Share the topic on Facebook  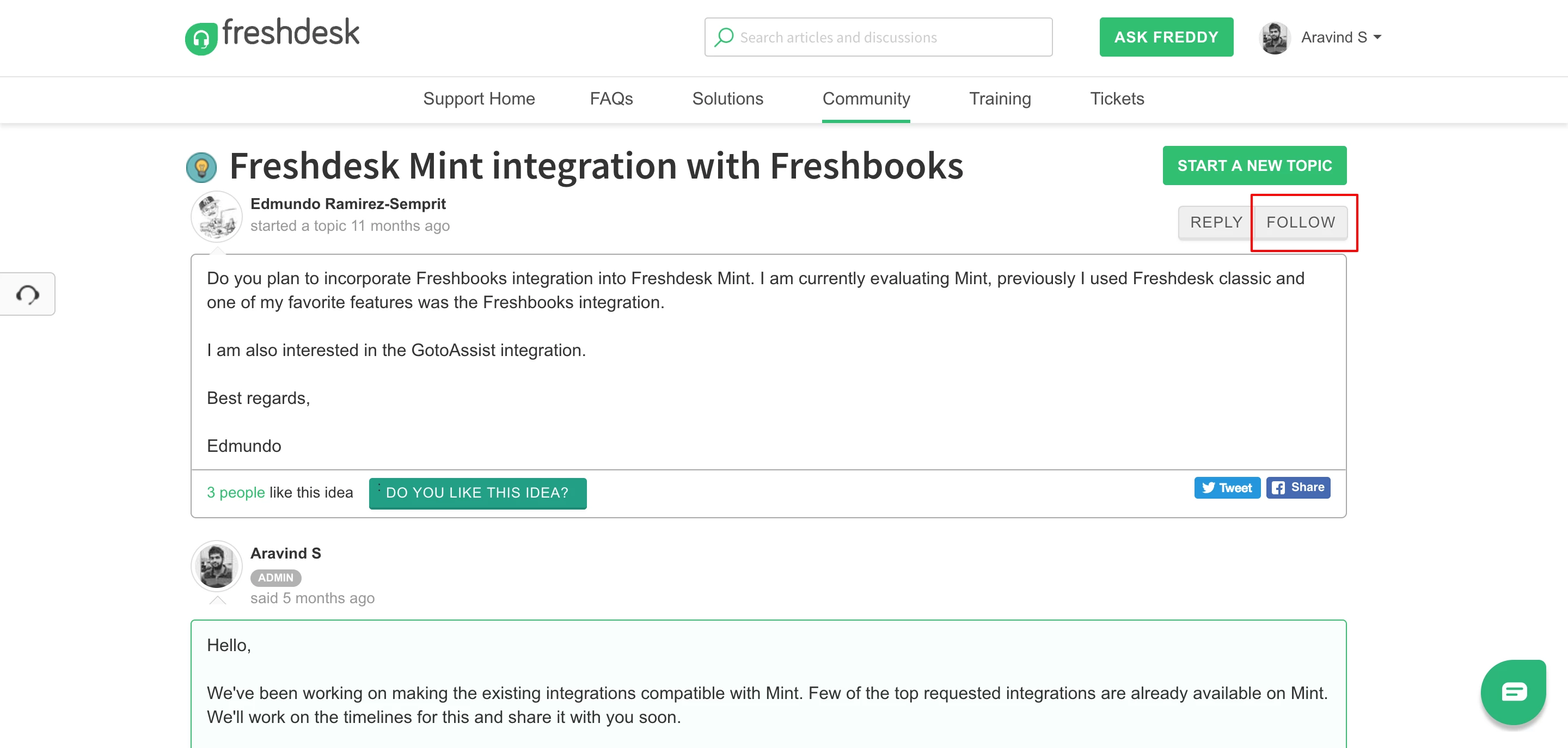click(1298, 488)
